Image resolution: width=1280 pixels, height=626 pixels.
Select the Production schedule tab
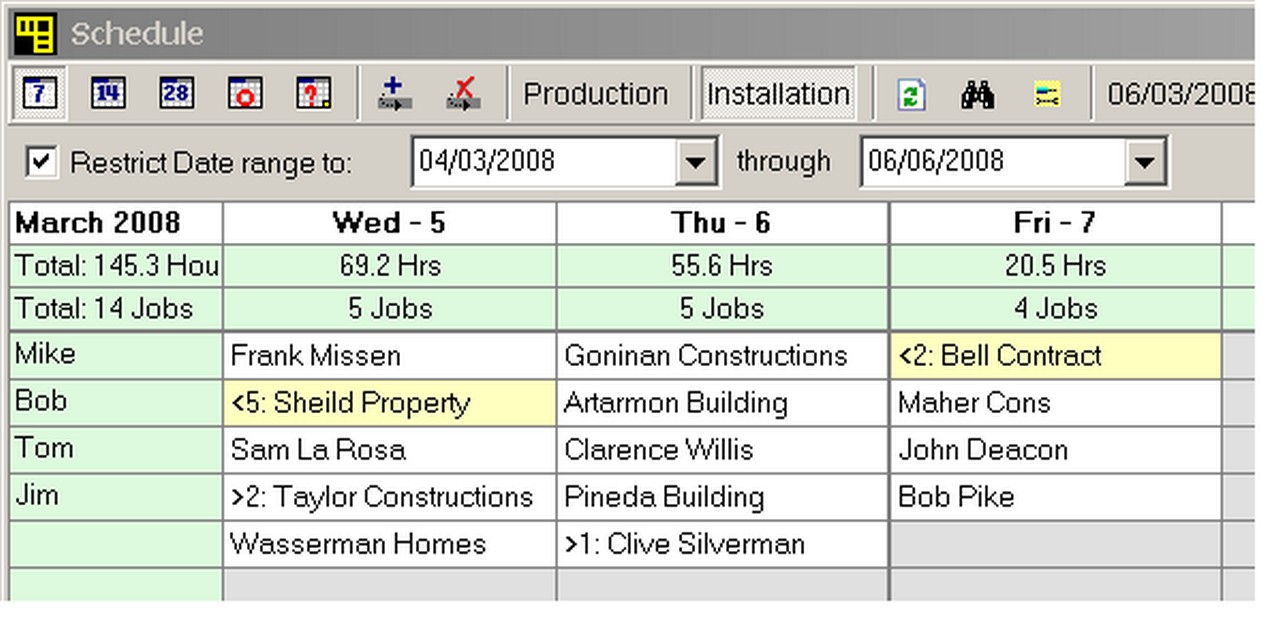click(596, 94)
